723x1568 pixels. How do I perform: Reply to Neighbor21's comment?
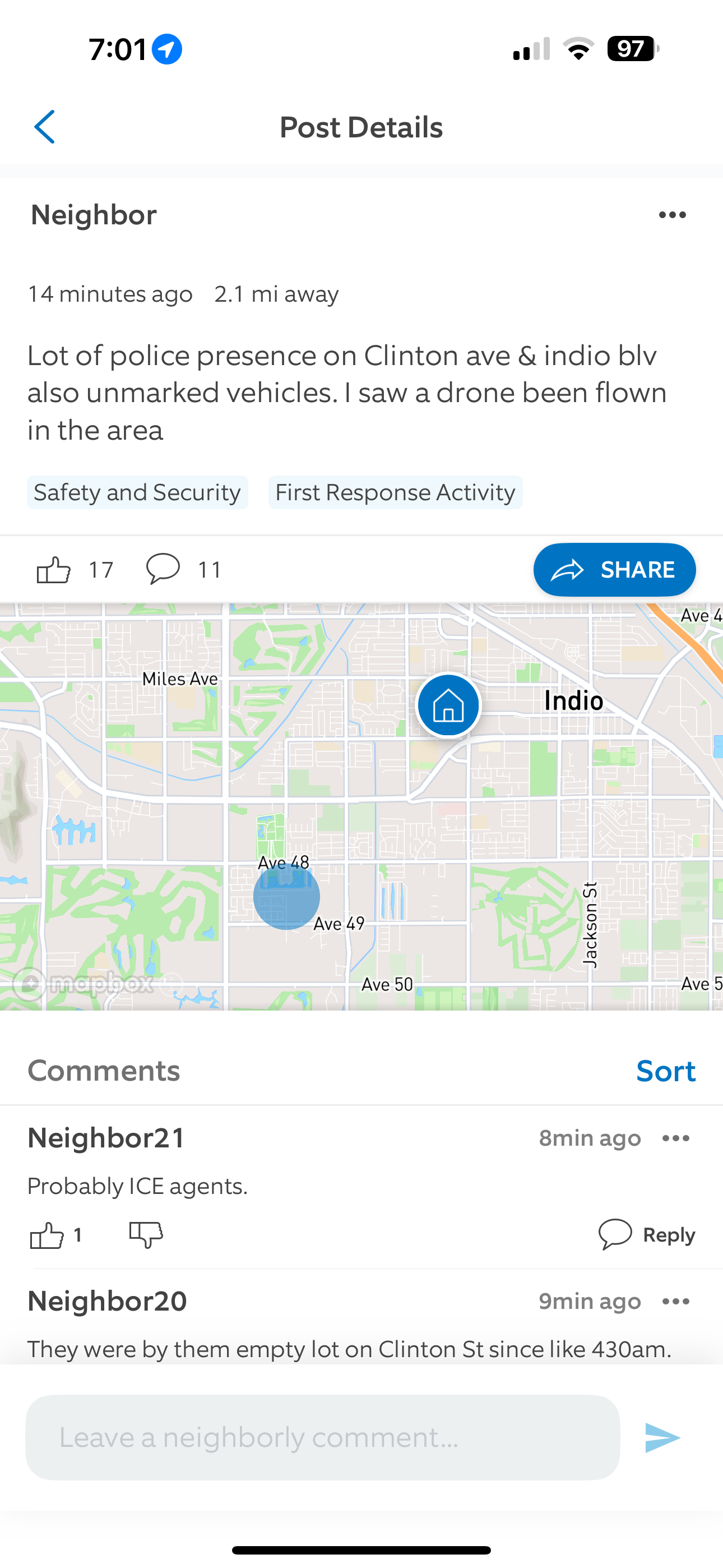point(646,1234)
